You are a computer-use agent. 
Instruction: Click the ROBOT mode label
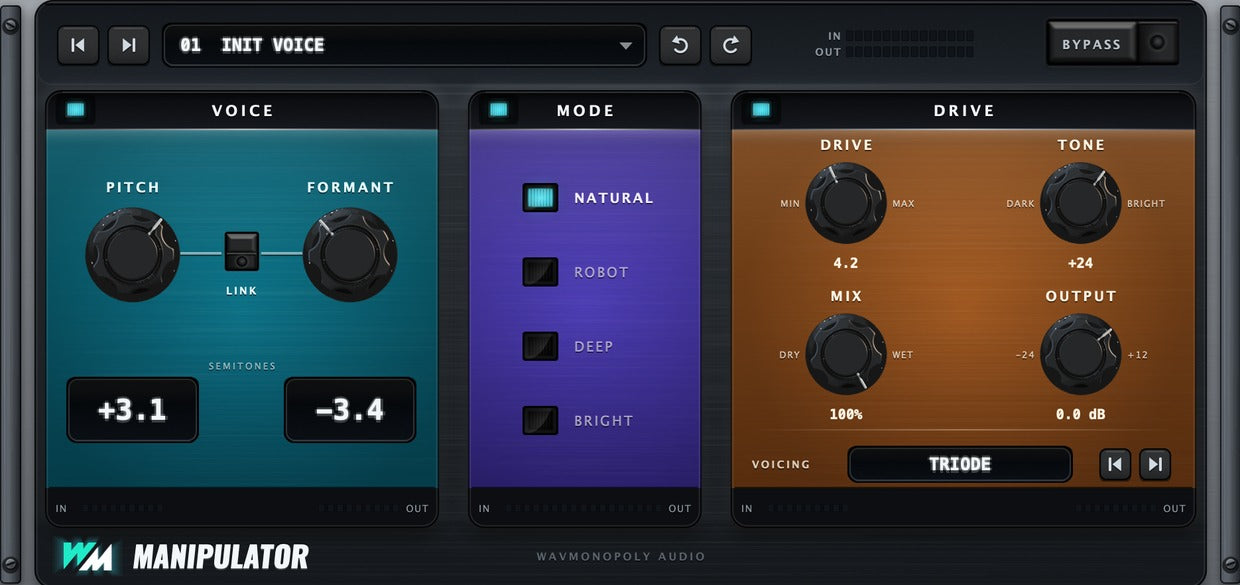pos(601,272)
